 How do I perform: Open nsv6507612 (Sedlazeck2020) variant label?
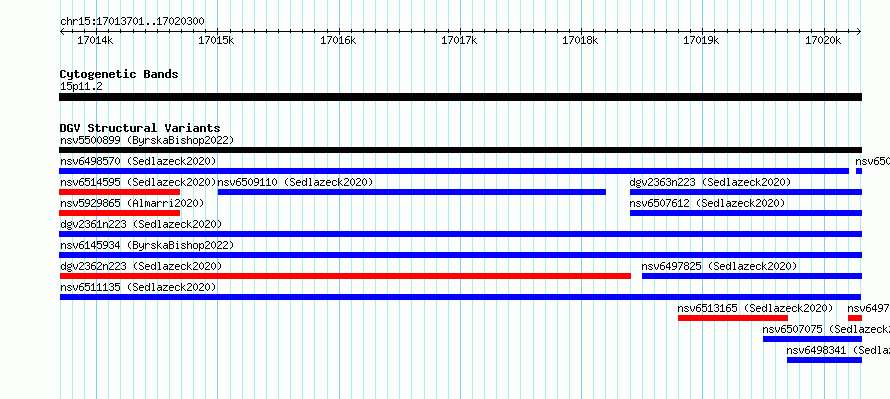pyautogui.click(x=707, y=203)
